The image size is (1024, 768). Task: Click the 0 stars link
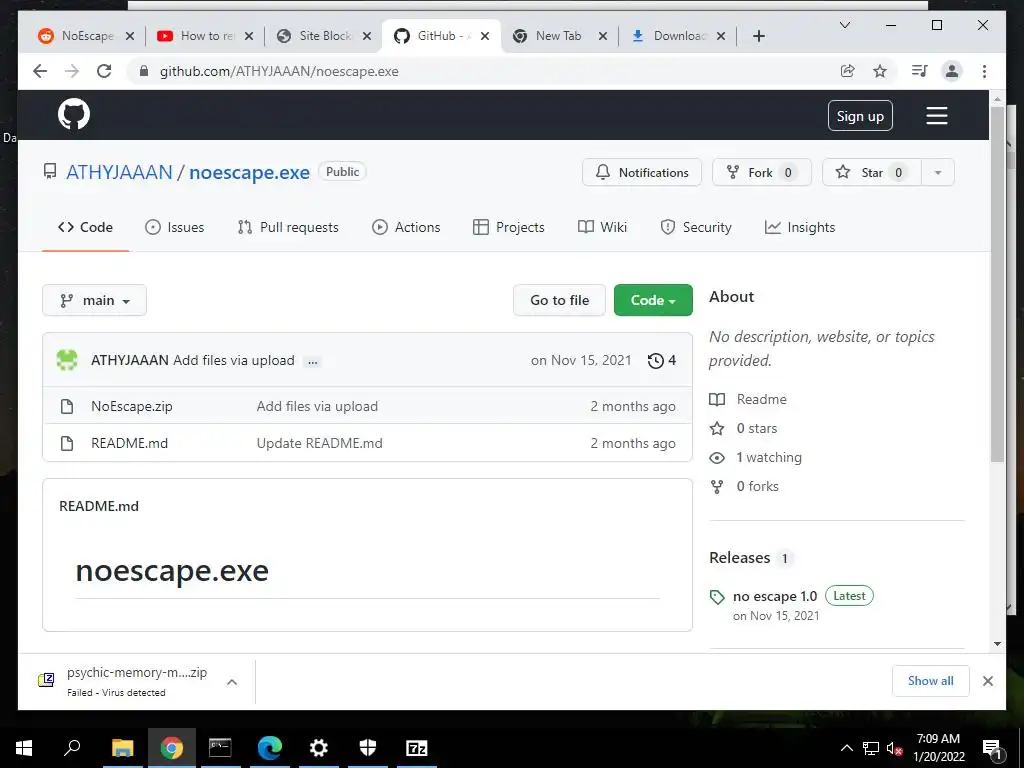757,428
